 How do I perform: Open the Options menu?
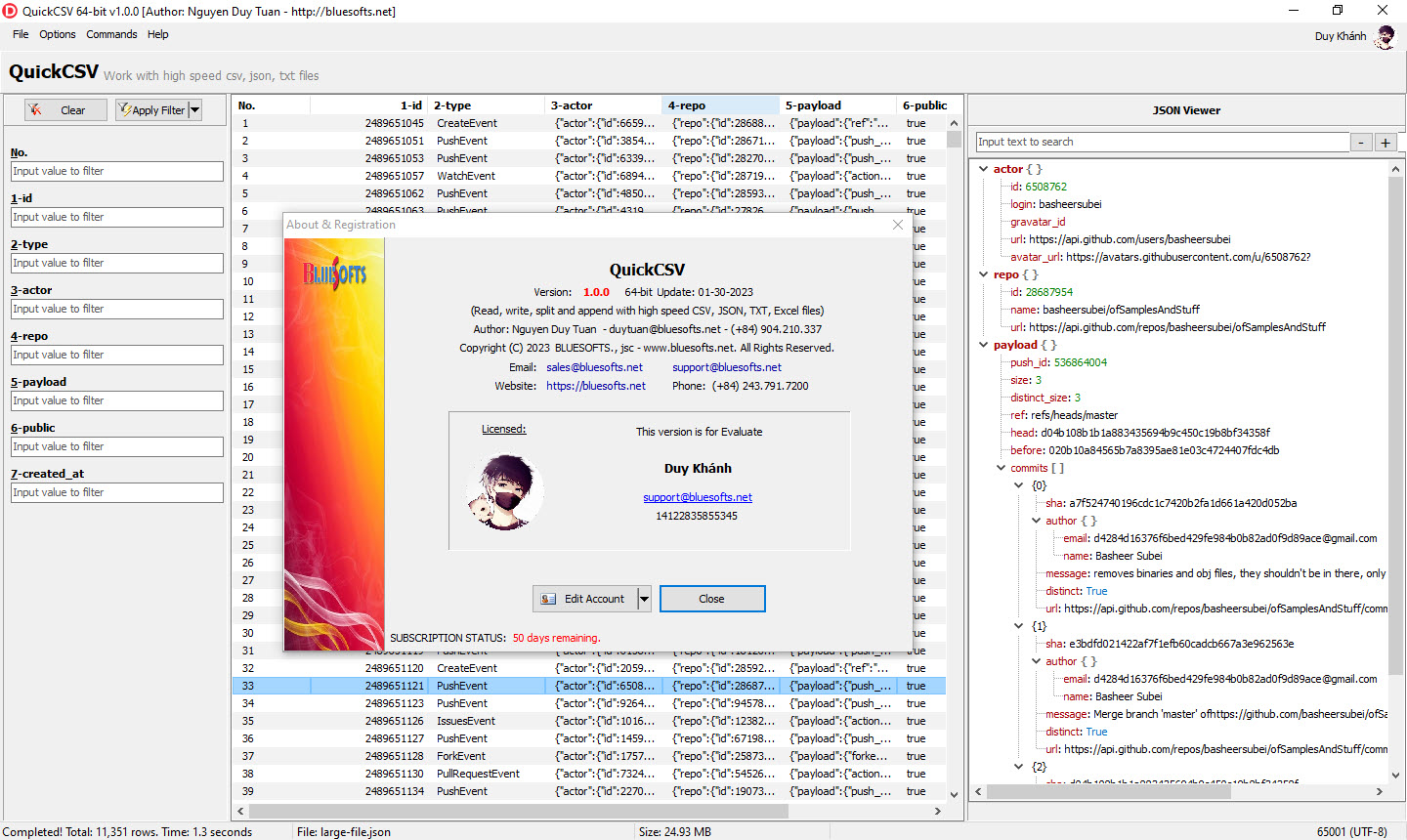pos(58,34)
